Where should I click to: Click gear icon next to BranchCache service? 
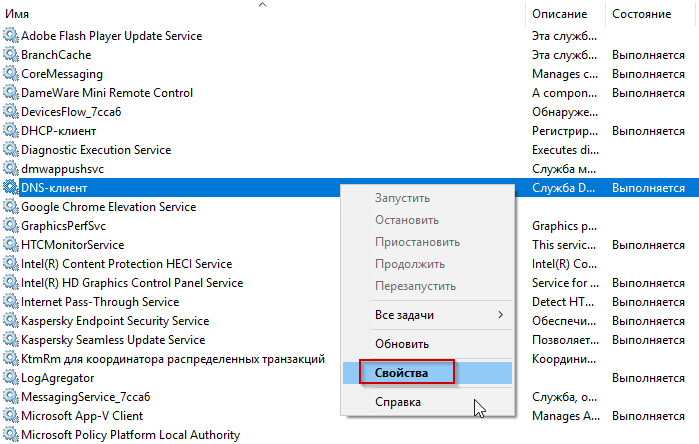click(11, 55)
